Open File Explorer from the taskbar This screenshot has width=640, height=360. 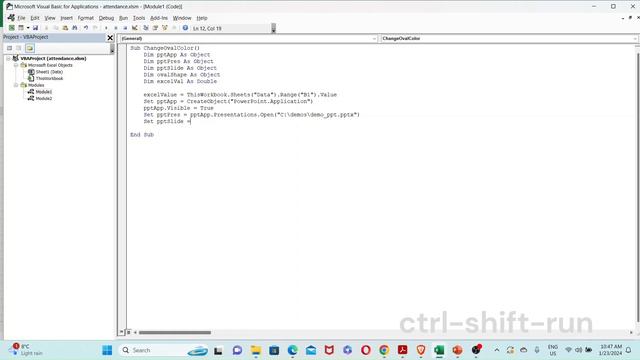pyautogui.click(x=256, y=350)
